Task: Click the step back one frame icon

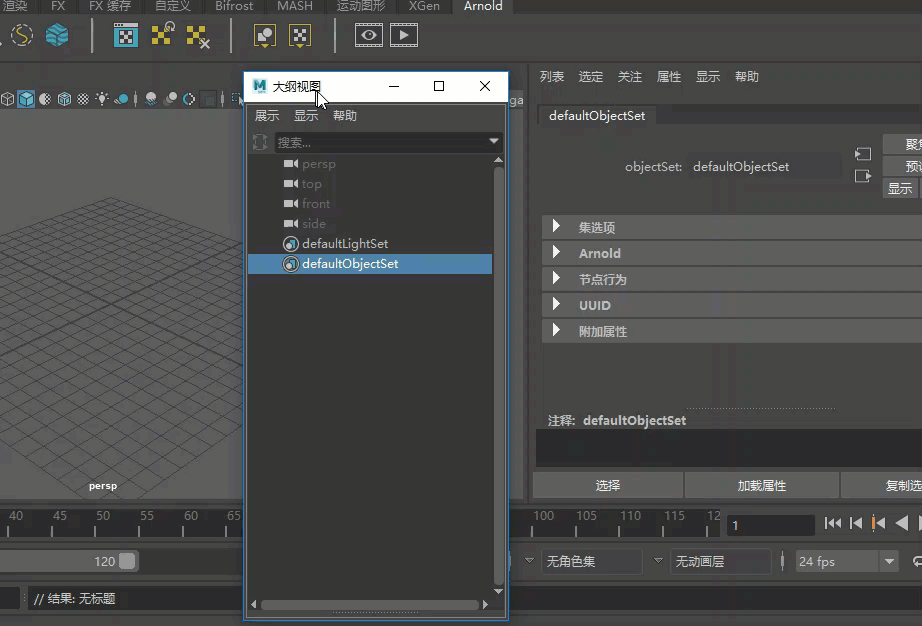Action: tap(856, 523)
